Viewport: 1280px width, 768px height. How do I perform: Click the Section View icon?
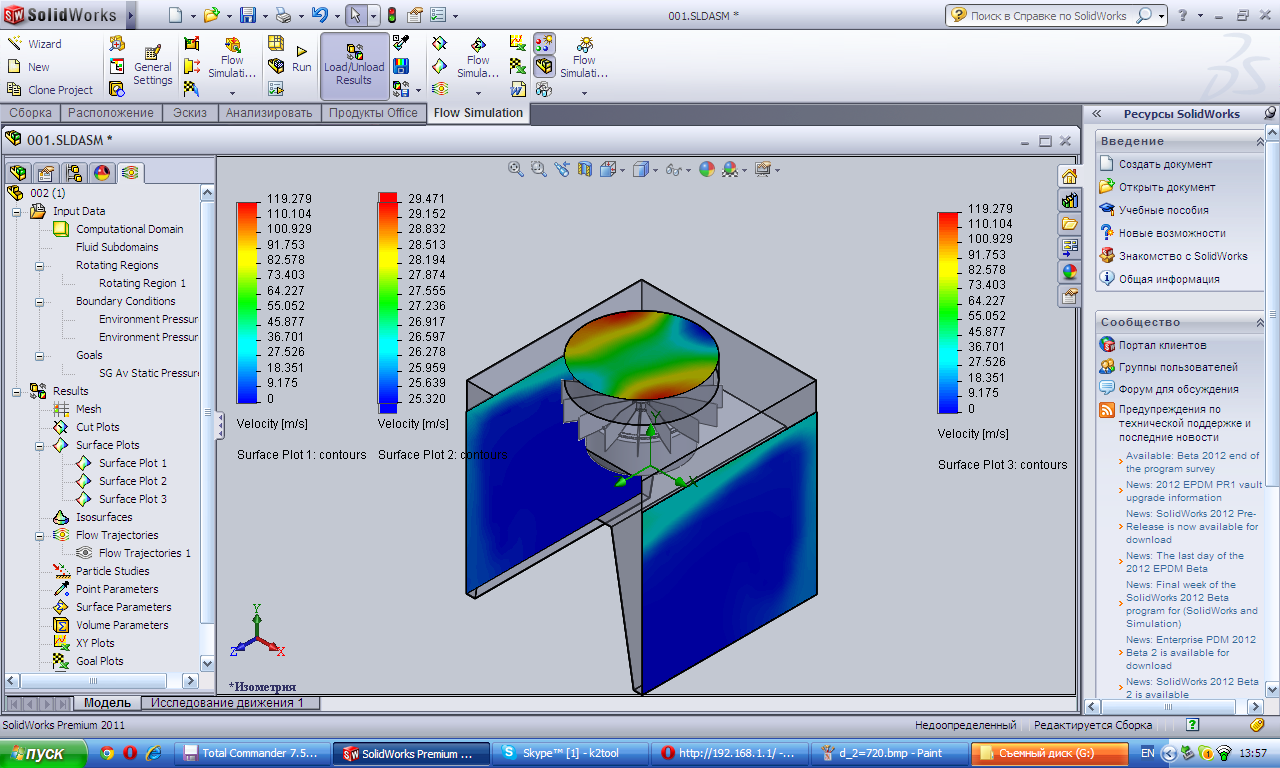click(585, 170)
